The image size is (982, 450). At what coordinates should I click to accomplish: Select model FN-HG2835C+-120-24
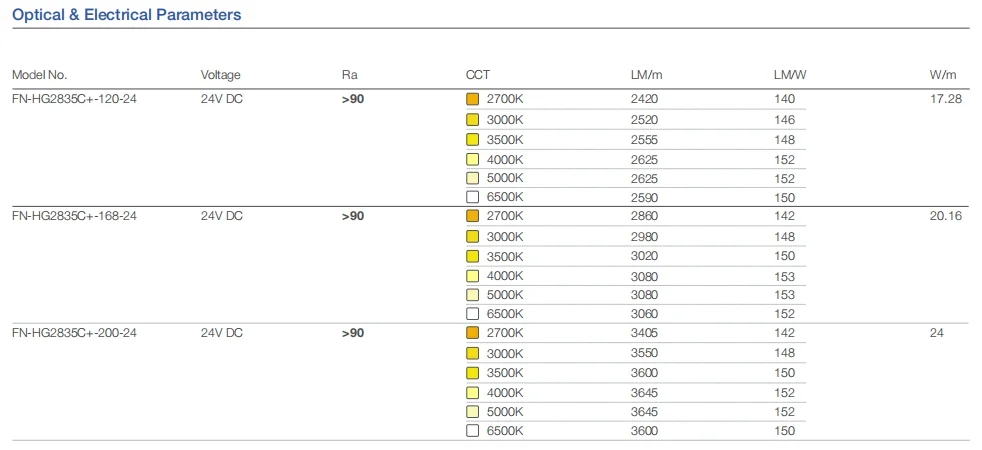[74, 99]
